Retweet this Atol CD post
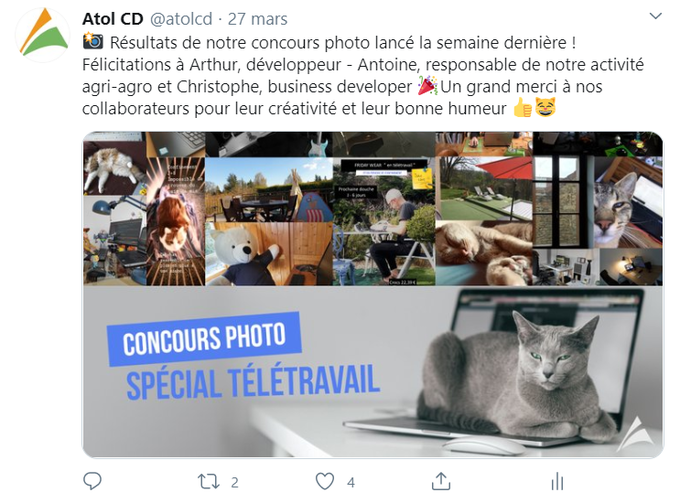Screen dimensions: 680x503 pos(209,482)
